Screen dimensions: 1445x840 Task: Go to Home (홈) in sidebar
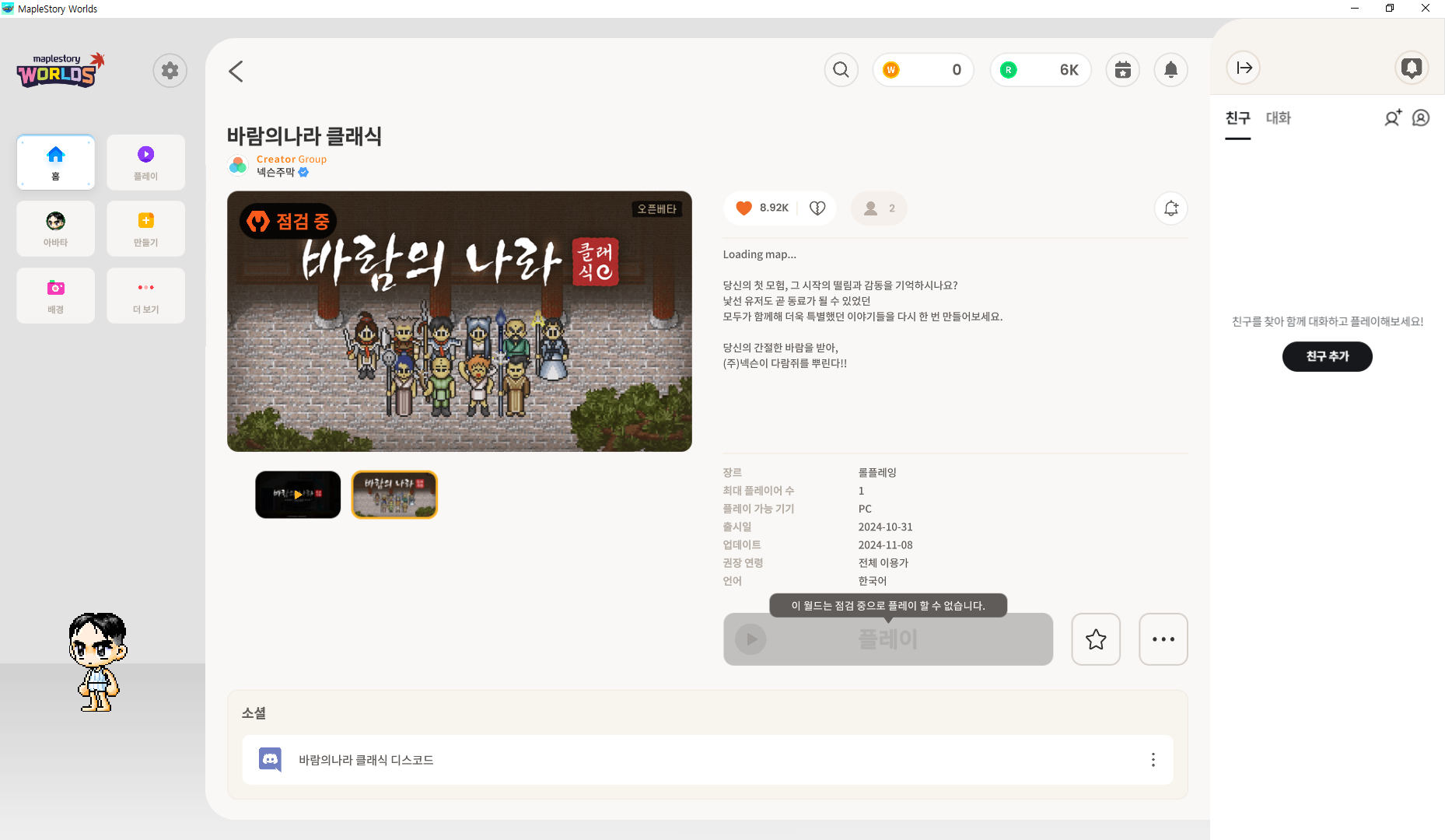click(x=56, y=162)
